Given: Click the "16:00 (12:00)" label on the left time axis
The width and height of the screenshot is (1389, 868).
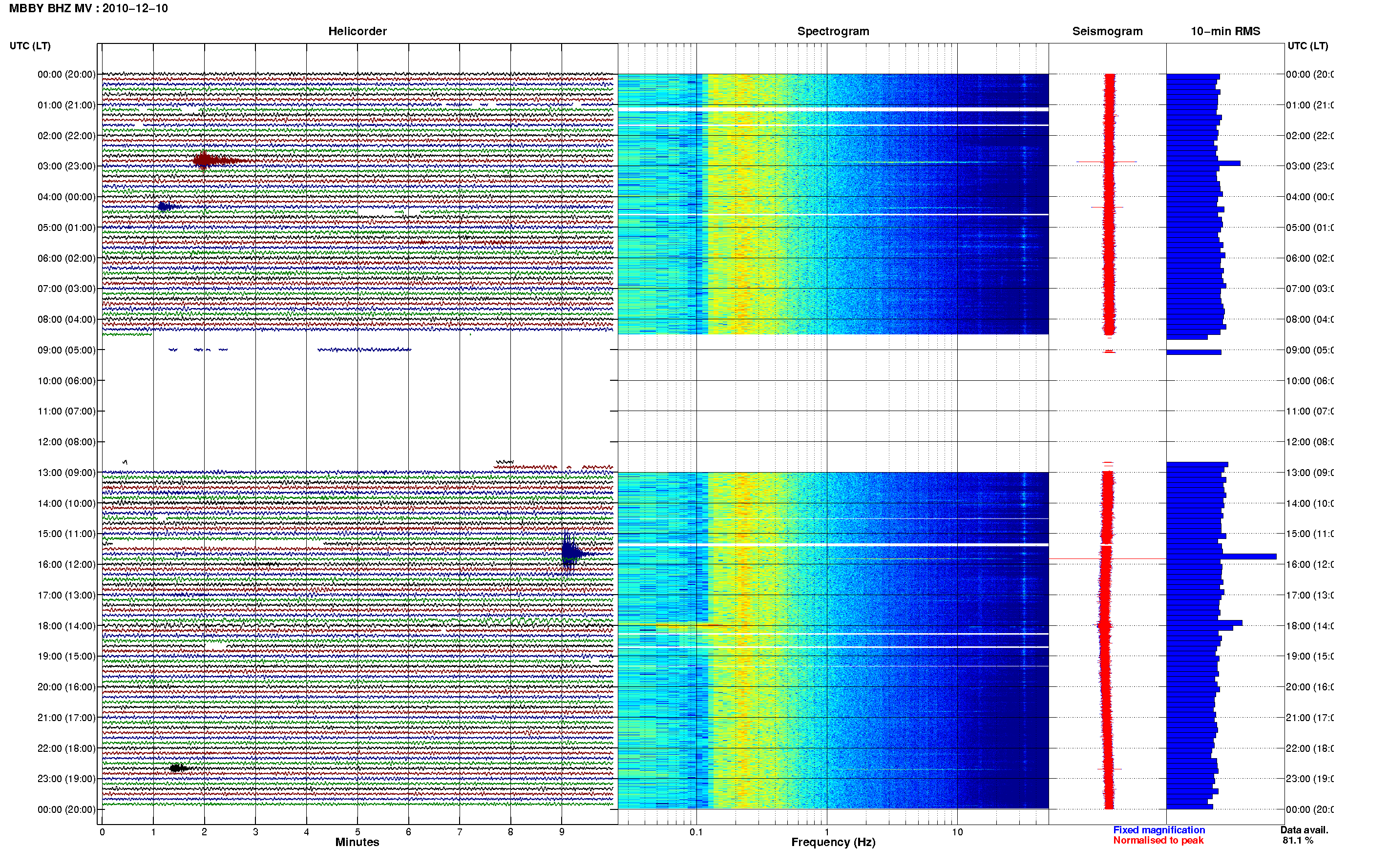Looking at the screenshot, I should tap(66, 564).
